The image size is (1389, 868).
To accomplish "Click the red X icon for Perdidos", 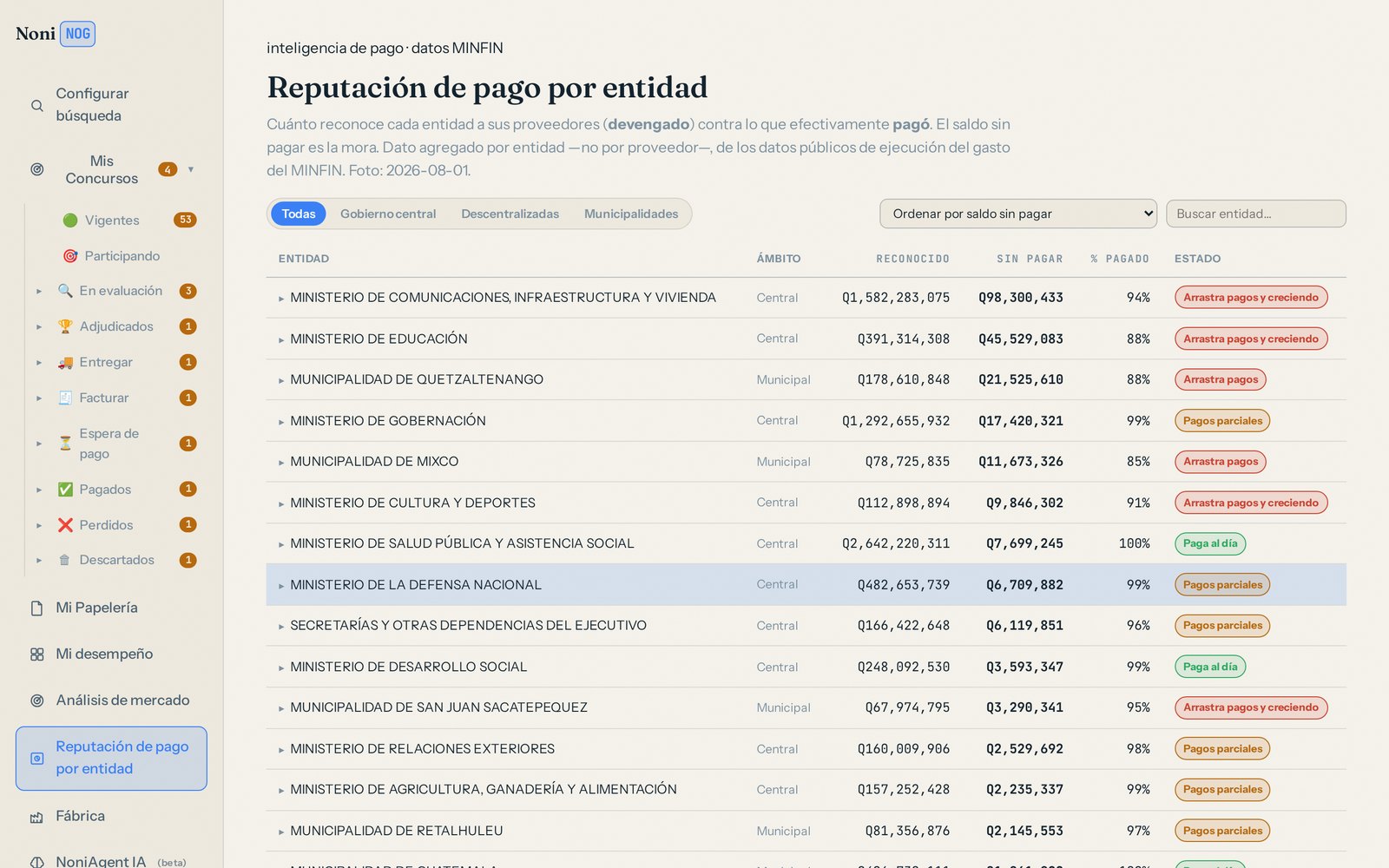I will pos(65,525).
